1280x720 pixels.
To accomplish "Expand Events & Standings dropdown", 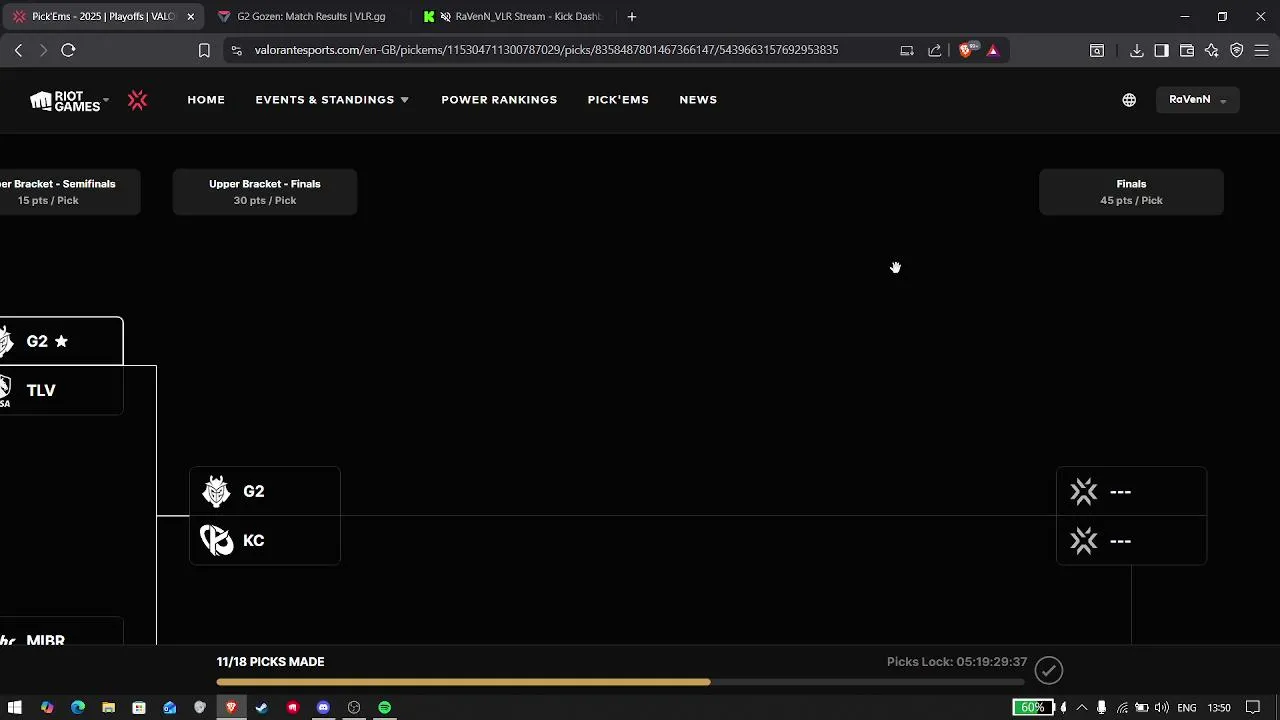I will tap(332, 100).
